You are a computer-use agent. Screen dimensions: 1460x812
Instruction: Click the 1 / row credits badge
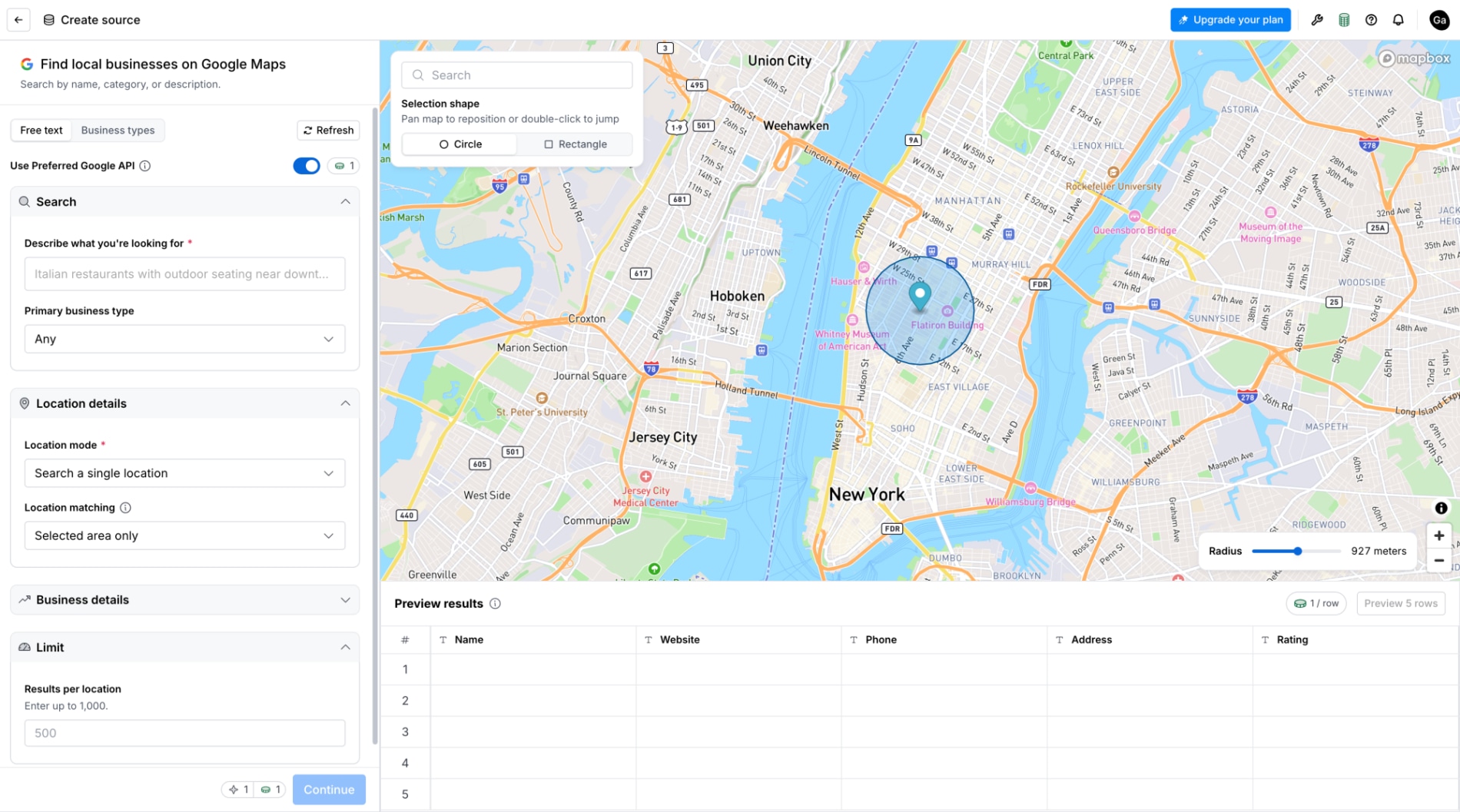pyautogui.click(x=1316, y=604)
